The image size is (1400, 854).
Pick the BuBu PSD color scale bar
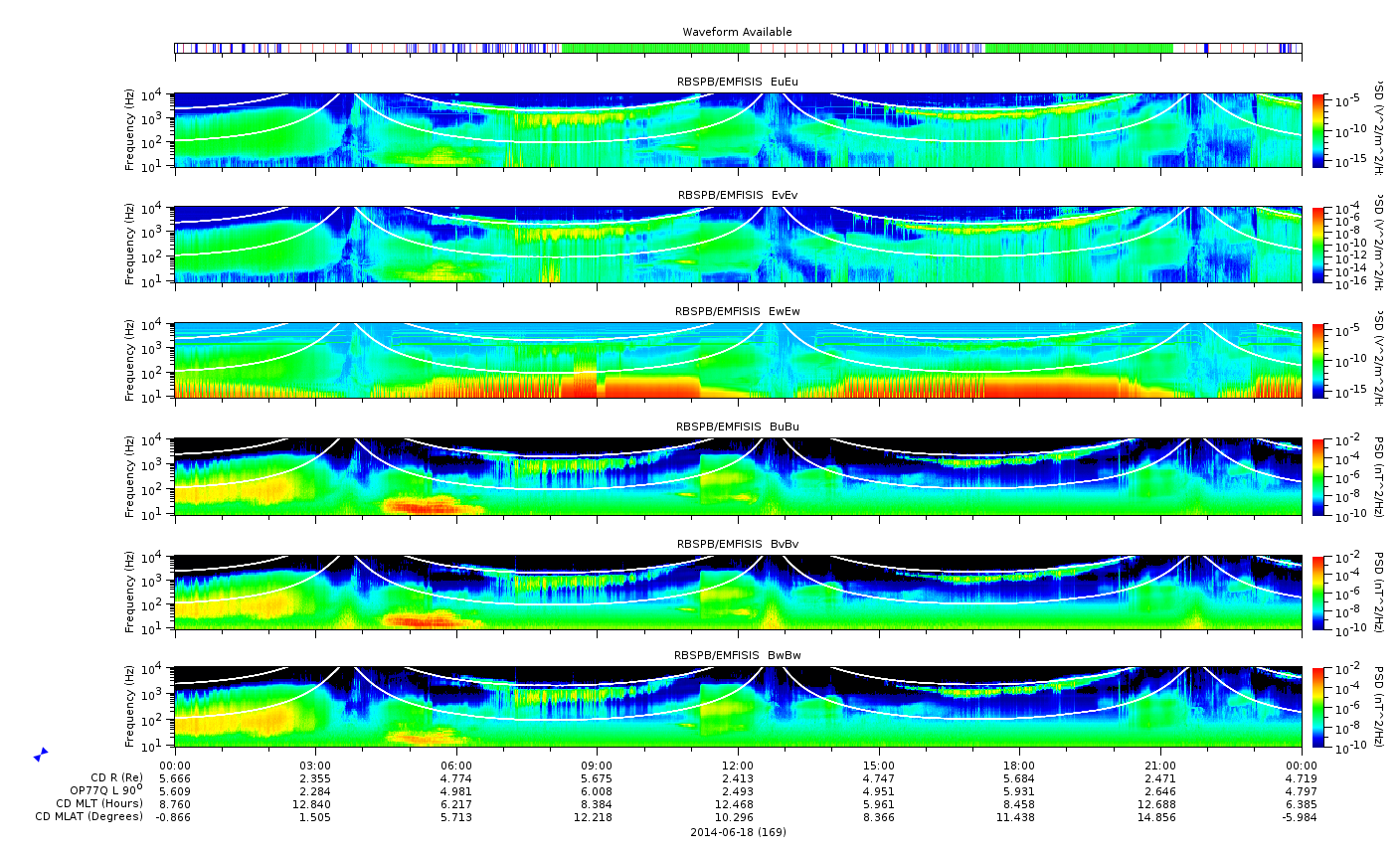pos(1318,476)
